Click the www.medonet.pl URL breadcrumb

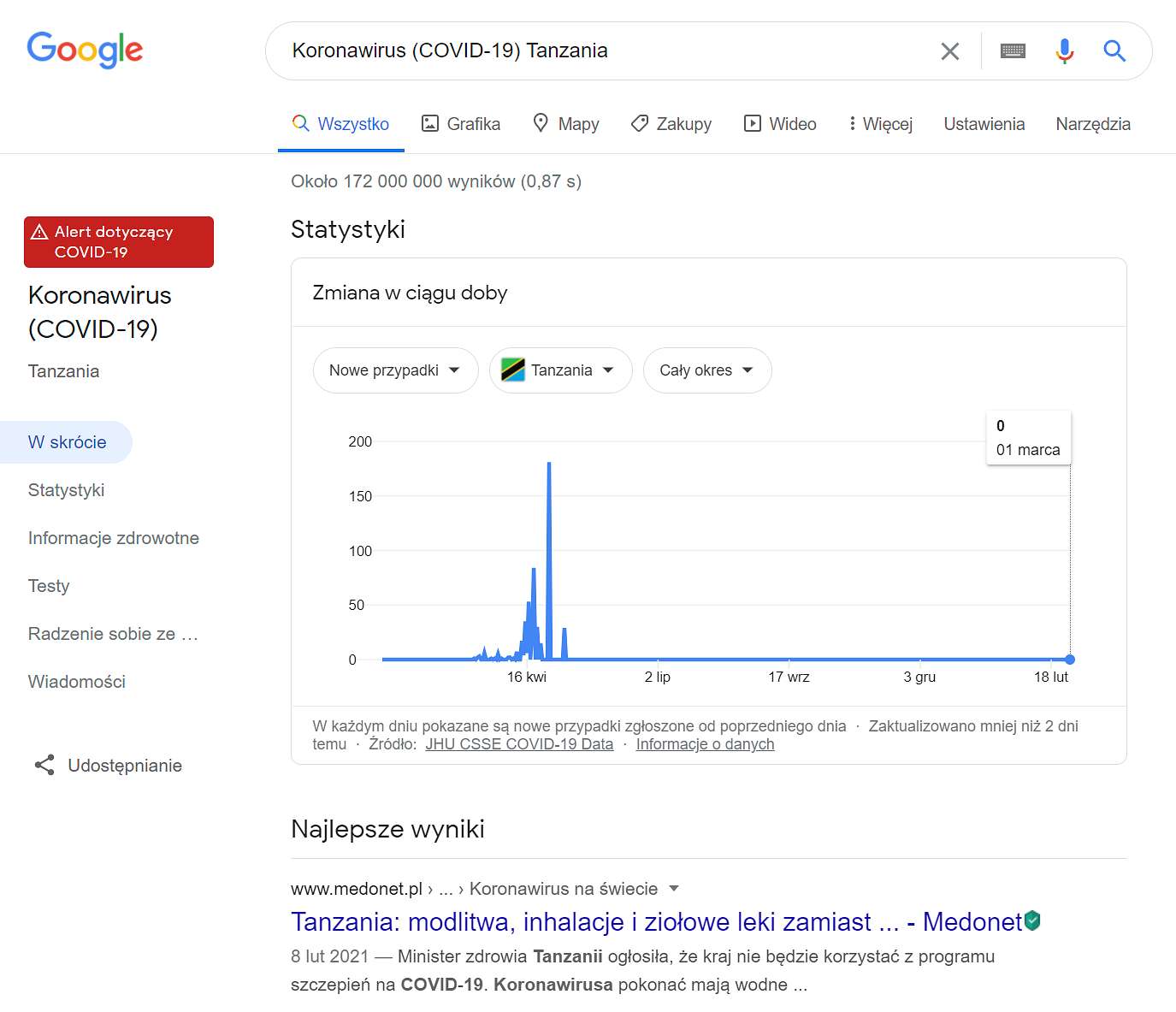(x=357, y=889)
